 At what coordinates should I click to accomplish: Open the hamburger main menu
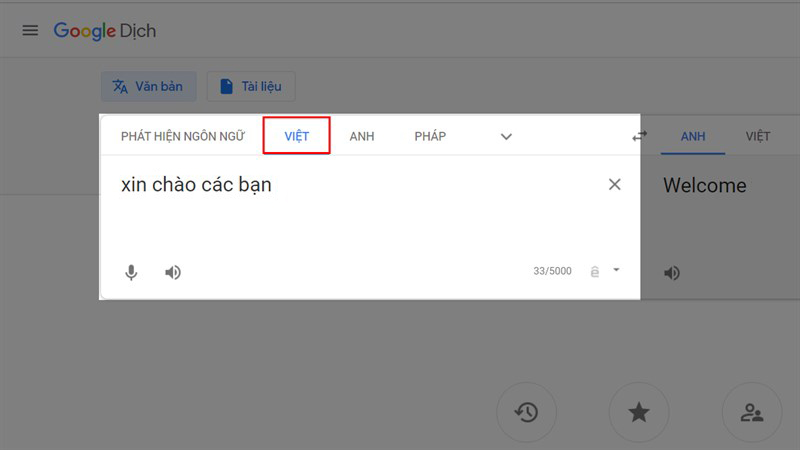(30, 31)
